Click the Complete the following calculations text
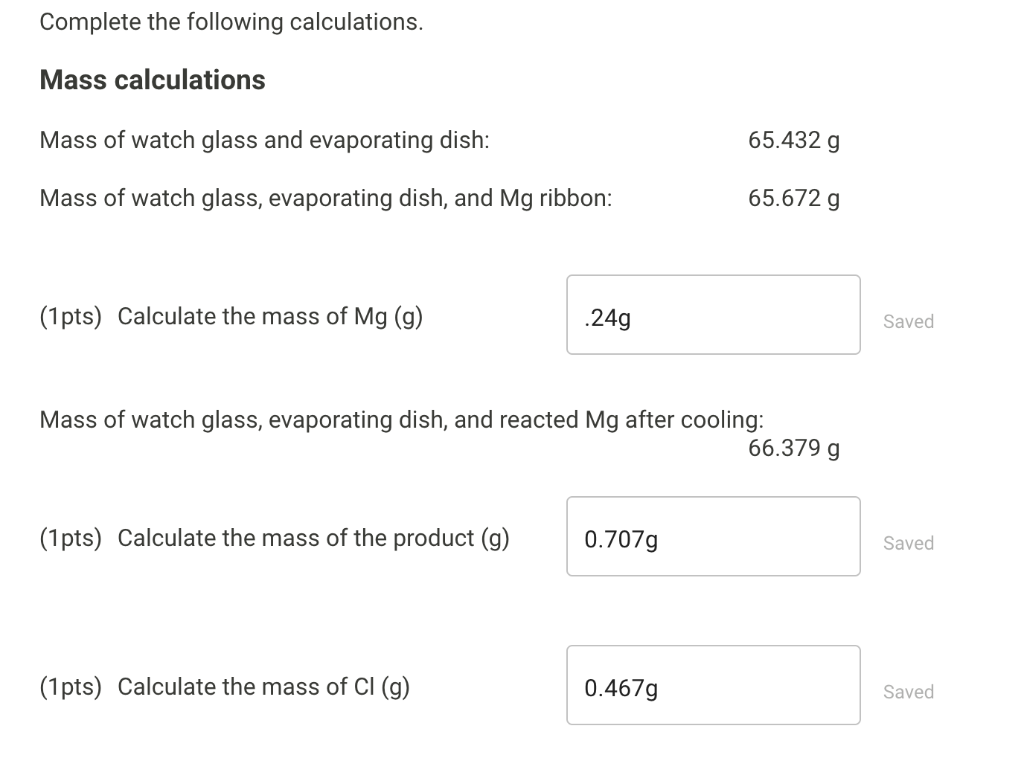The height and width of the screenshot is (781, 1024). pos(231,21)
